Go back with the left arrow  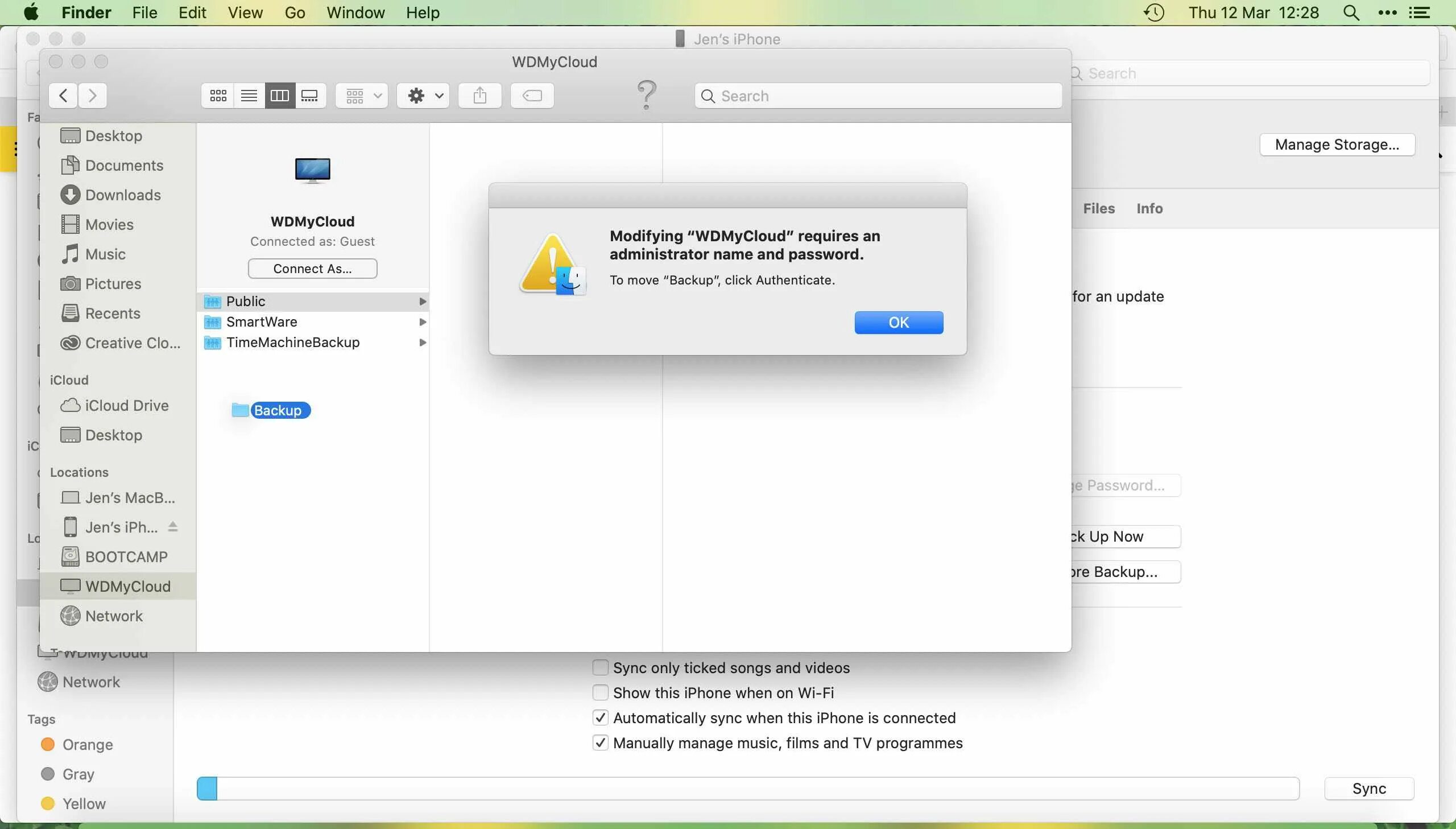click(x=64, y=96)
